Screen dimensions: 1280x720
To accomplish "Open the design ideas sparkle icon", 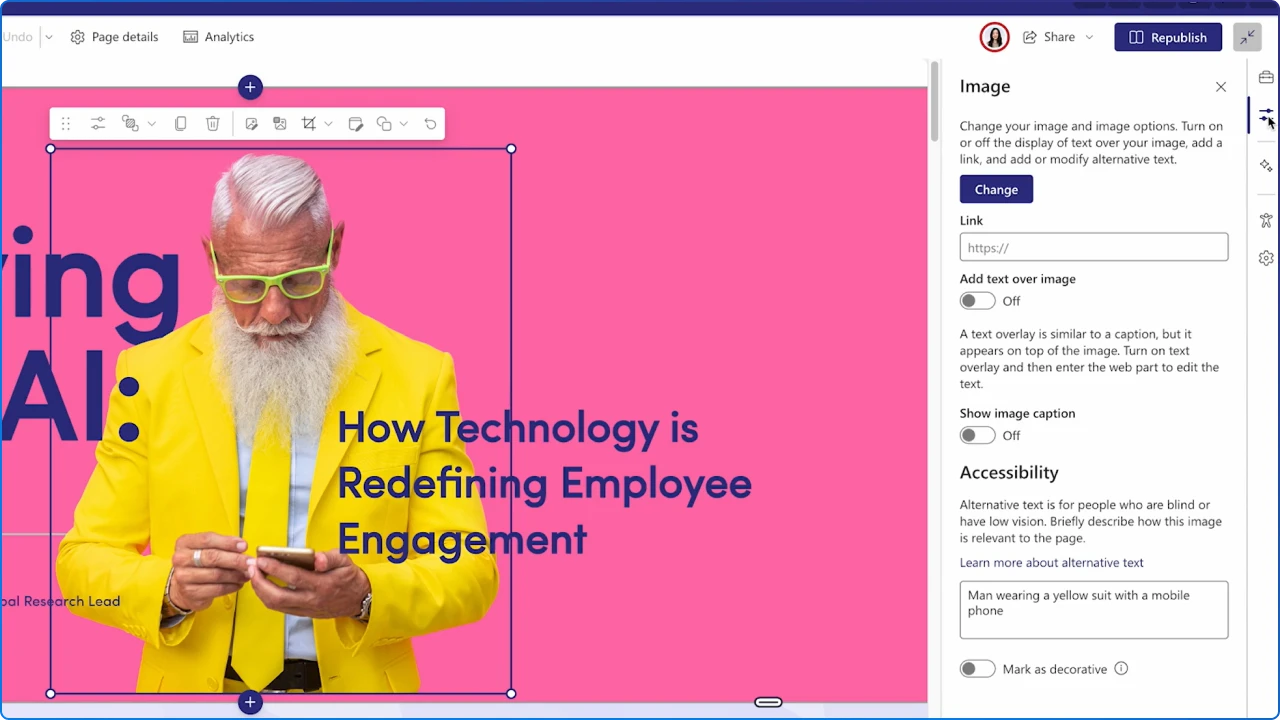I will [x=1266, y=165].
